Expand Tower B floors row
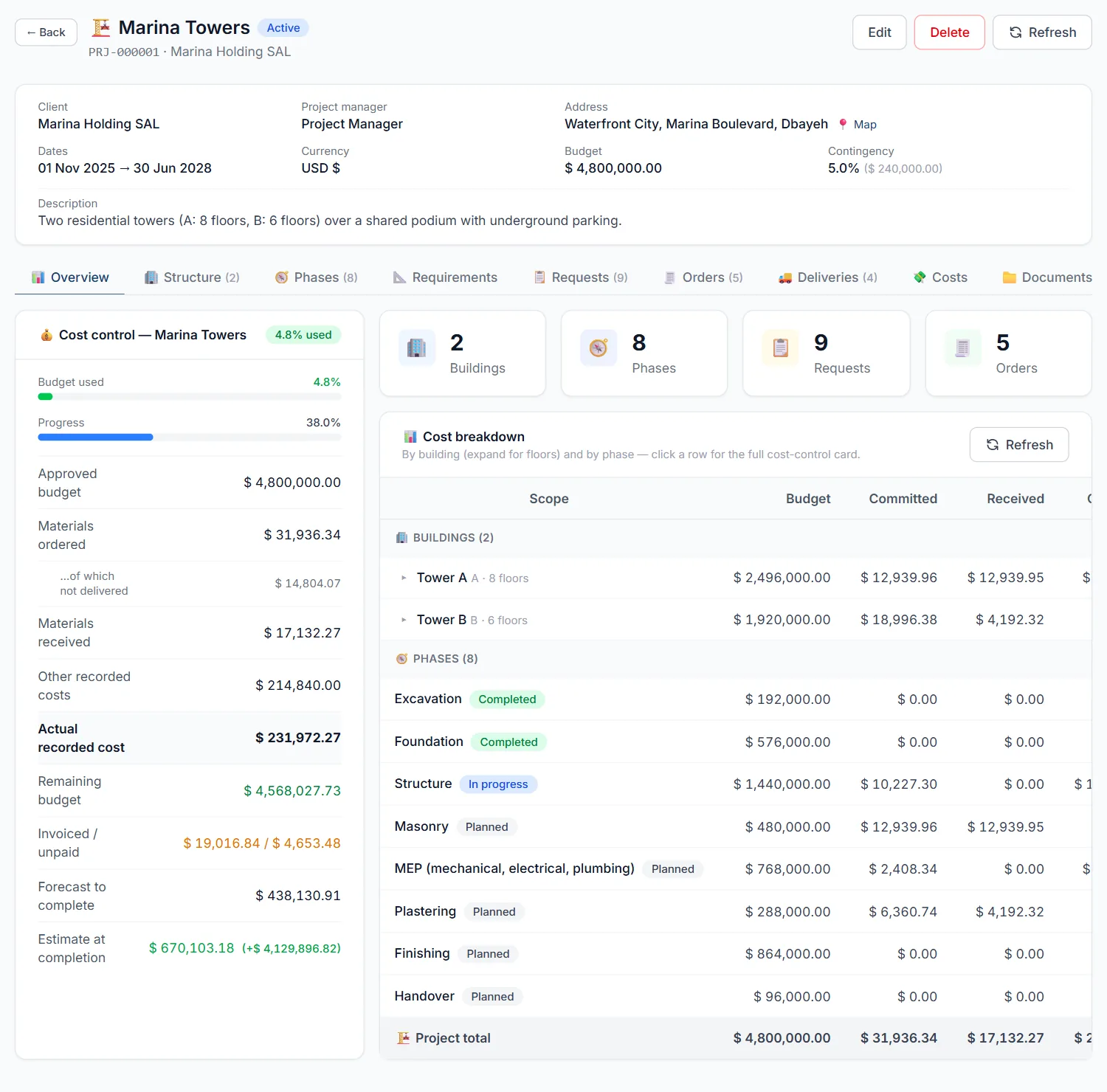 pyautogui.click(x=404, y=620)
